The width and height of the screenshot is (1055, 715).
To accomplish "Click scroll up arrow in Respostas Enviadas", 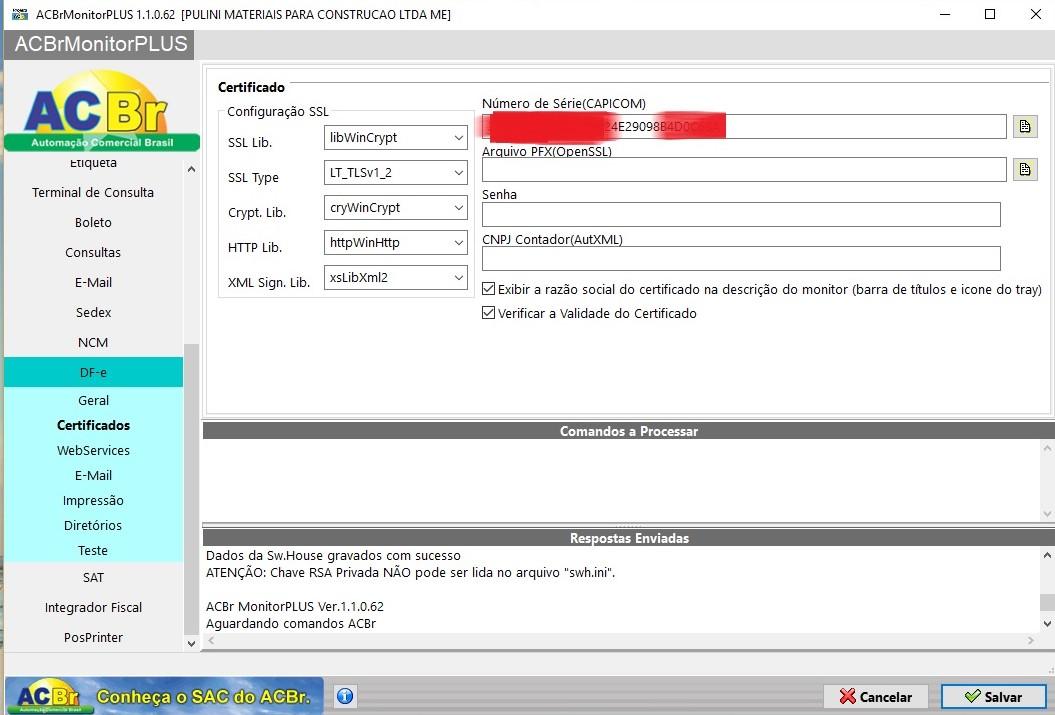I will pos(1047,556).
